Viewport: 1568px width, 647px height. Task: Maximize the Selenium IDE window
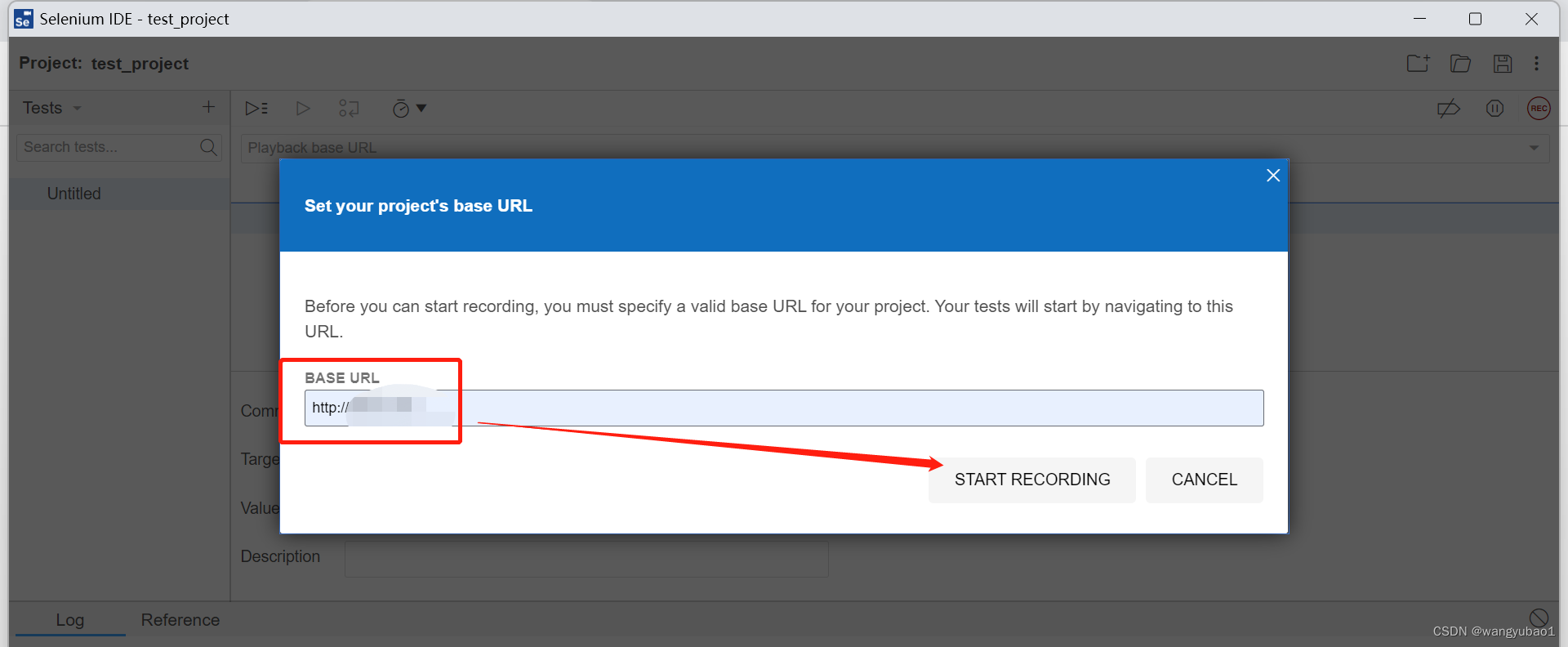pyautogui.click(x=1475, y=19)
